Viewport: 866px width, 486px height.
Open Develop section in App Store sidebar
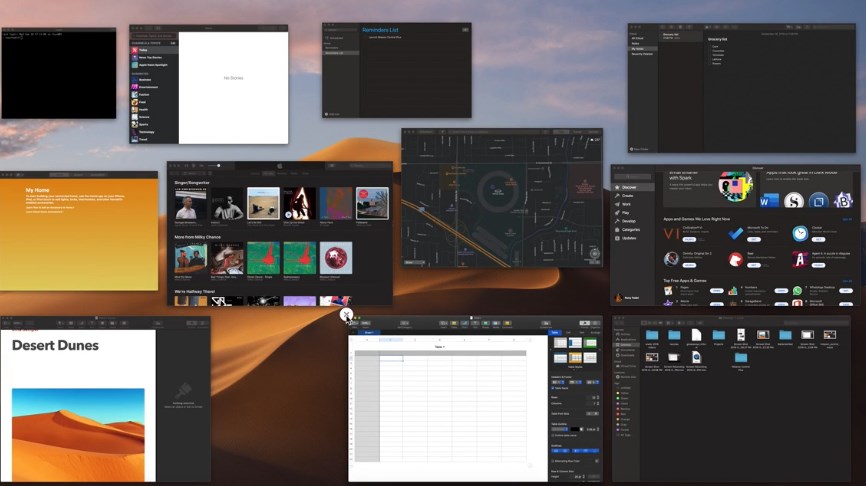pyautogui.click(x=633, y=221)
